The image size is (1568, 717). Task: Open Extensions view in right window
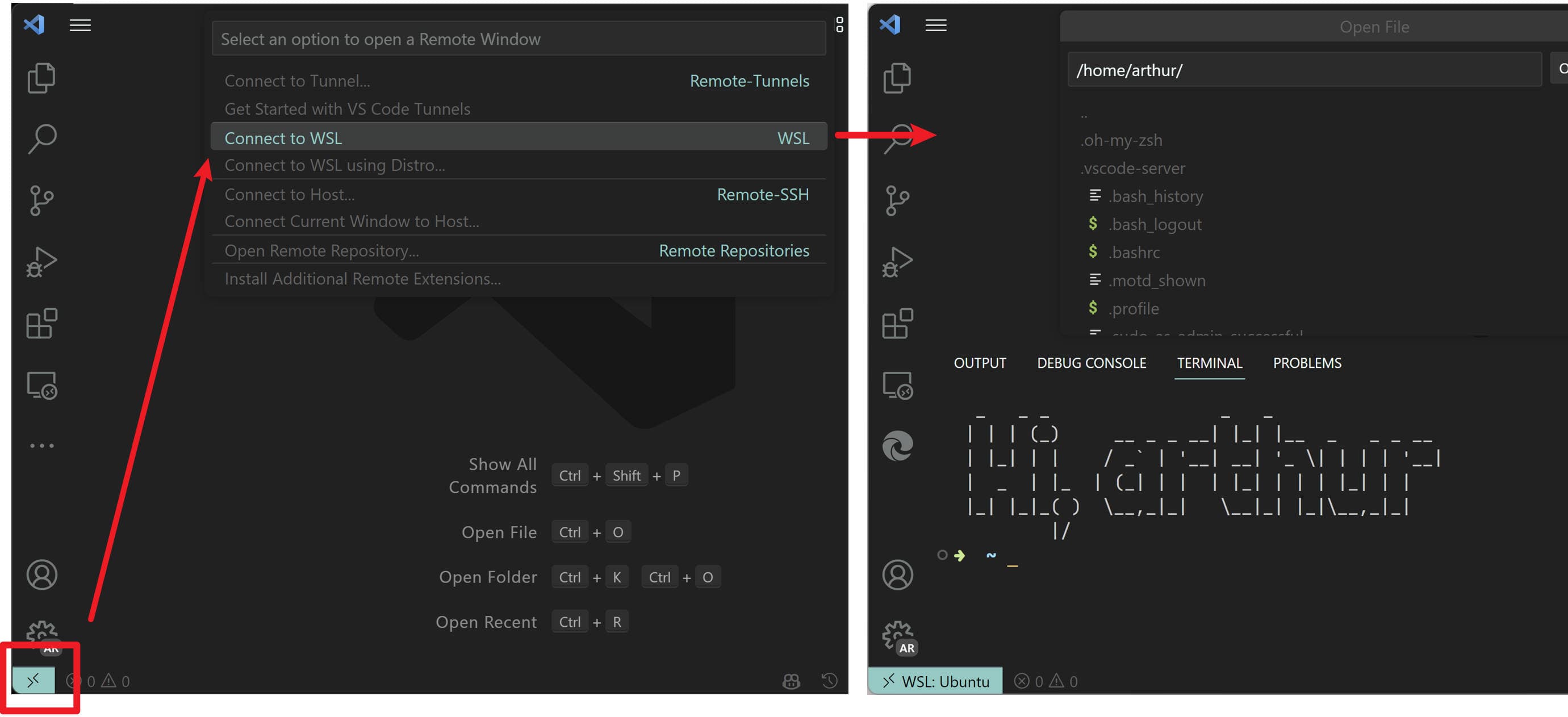pos(897,323)
